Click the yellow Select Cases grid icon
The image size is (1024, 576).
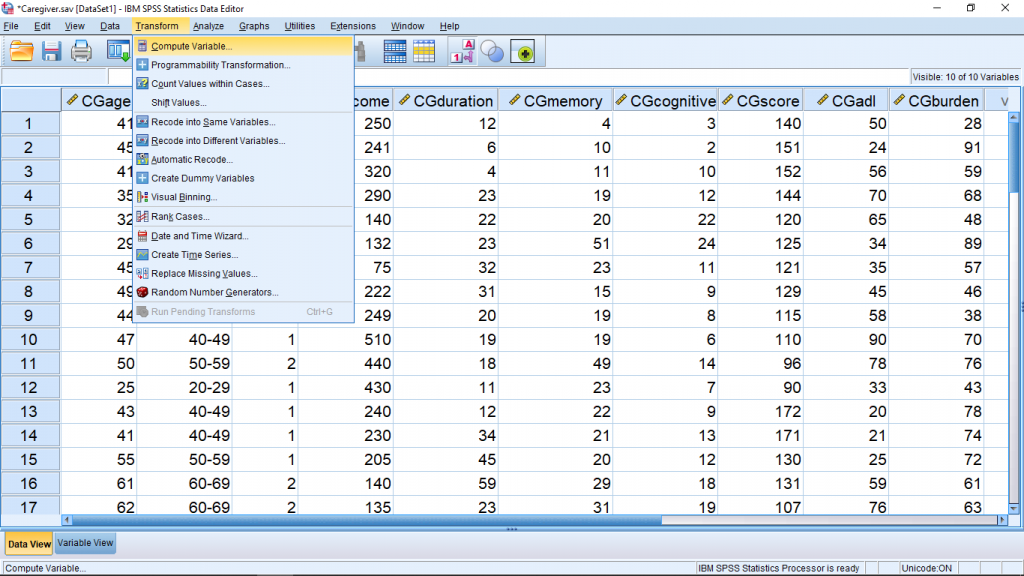point(424,52)
